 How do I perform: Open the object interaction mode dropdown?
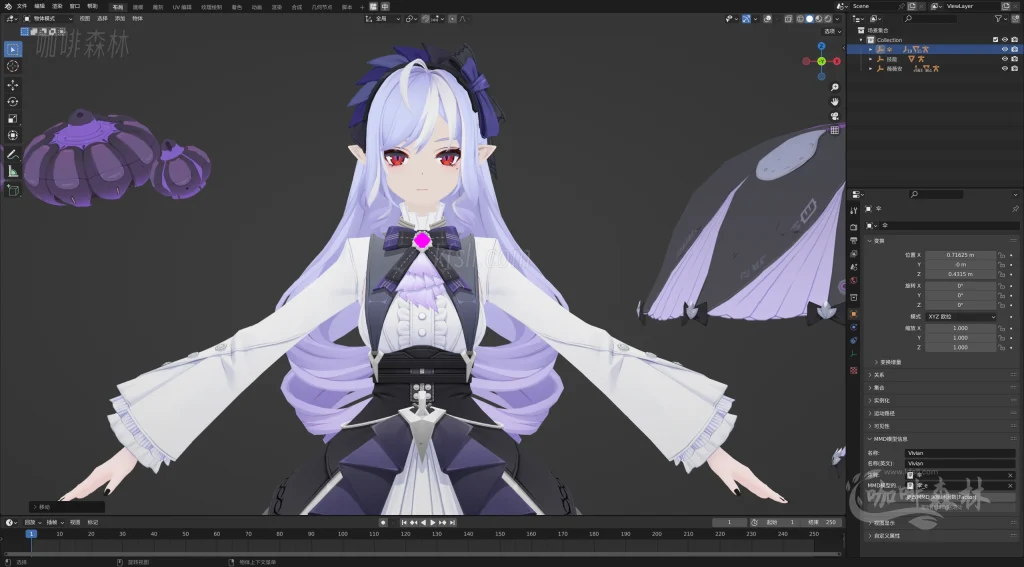point(48,19)
